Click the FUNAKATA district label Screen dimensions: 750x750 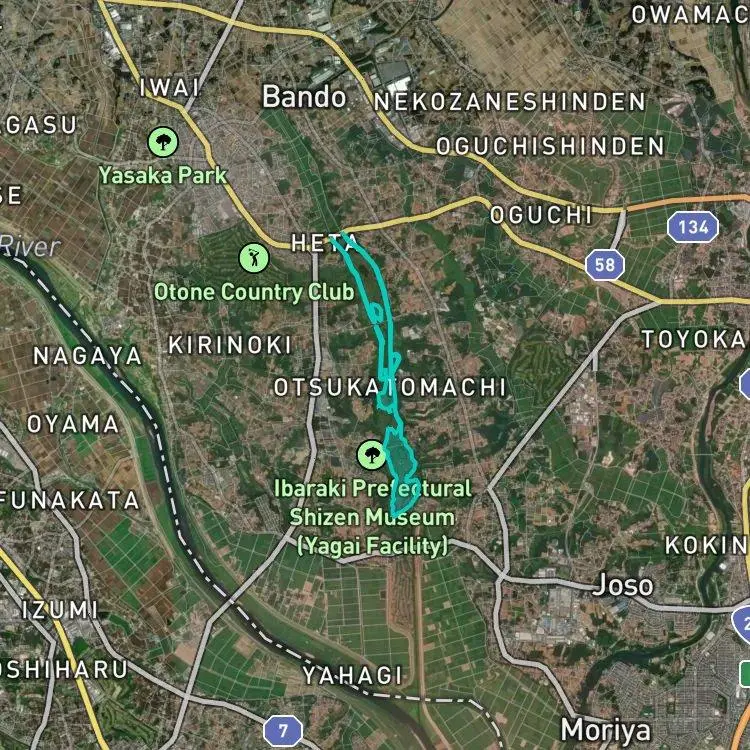point(69,501)
